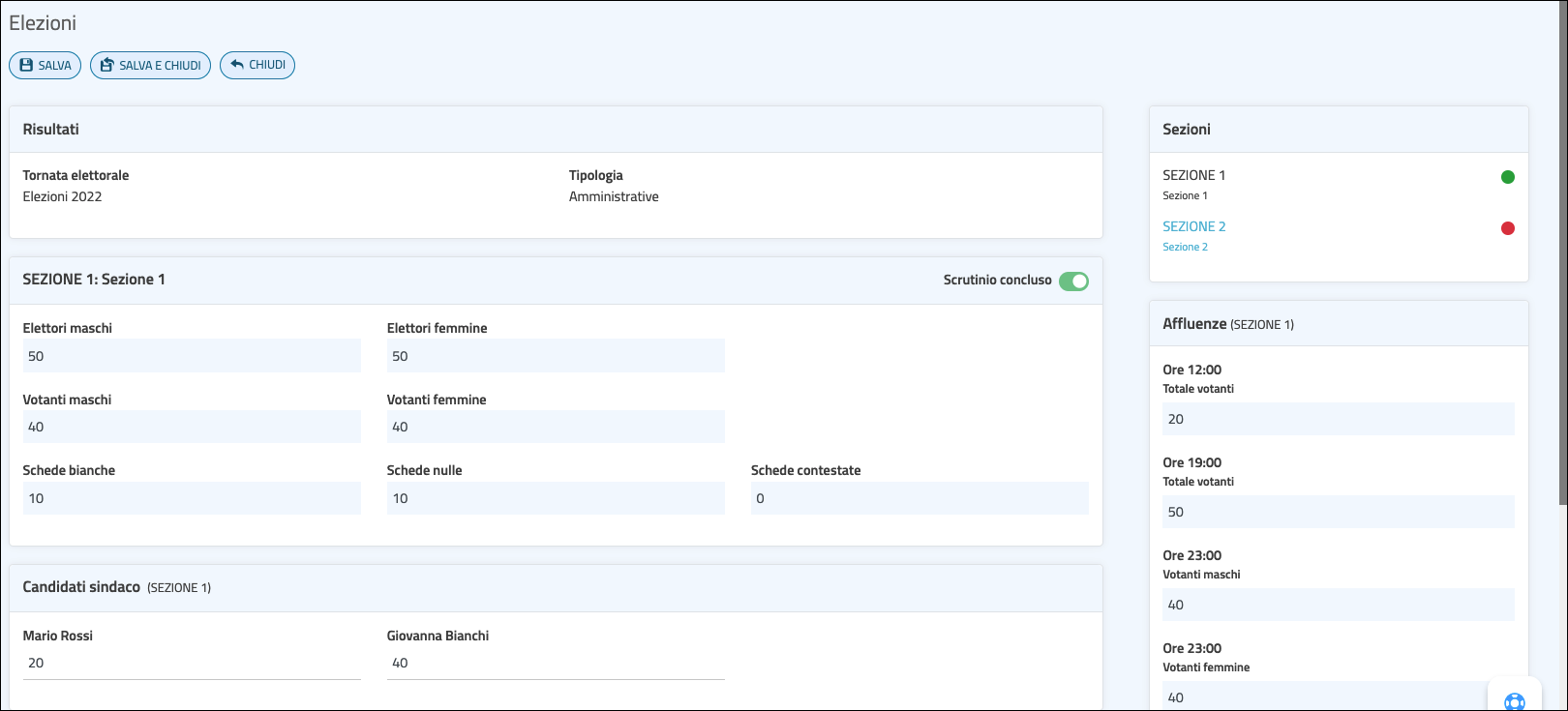The image size is (1568, 711).
Task: Click the page vertical scrollbar
Action: coord(1562,252)
